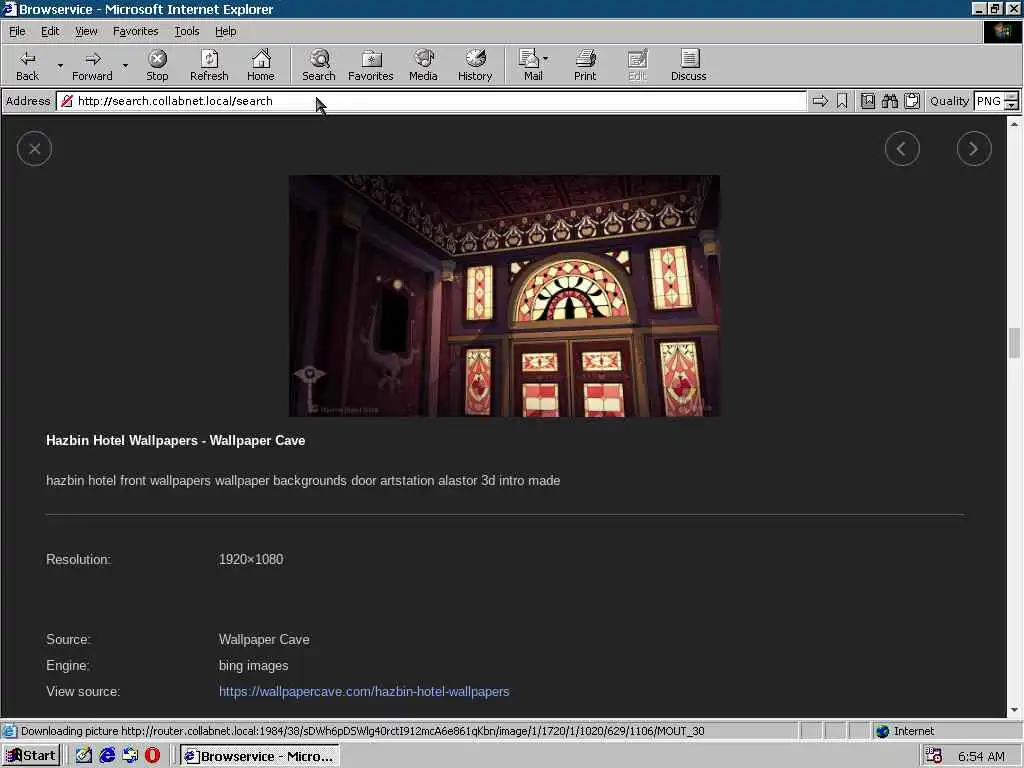Click the Hazbin Hotel Wallpapers title
Image resolution: width=1024 pixels, height=768 pixels.
176,440
